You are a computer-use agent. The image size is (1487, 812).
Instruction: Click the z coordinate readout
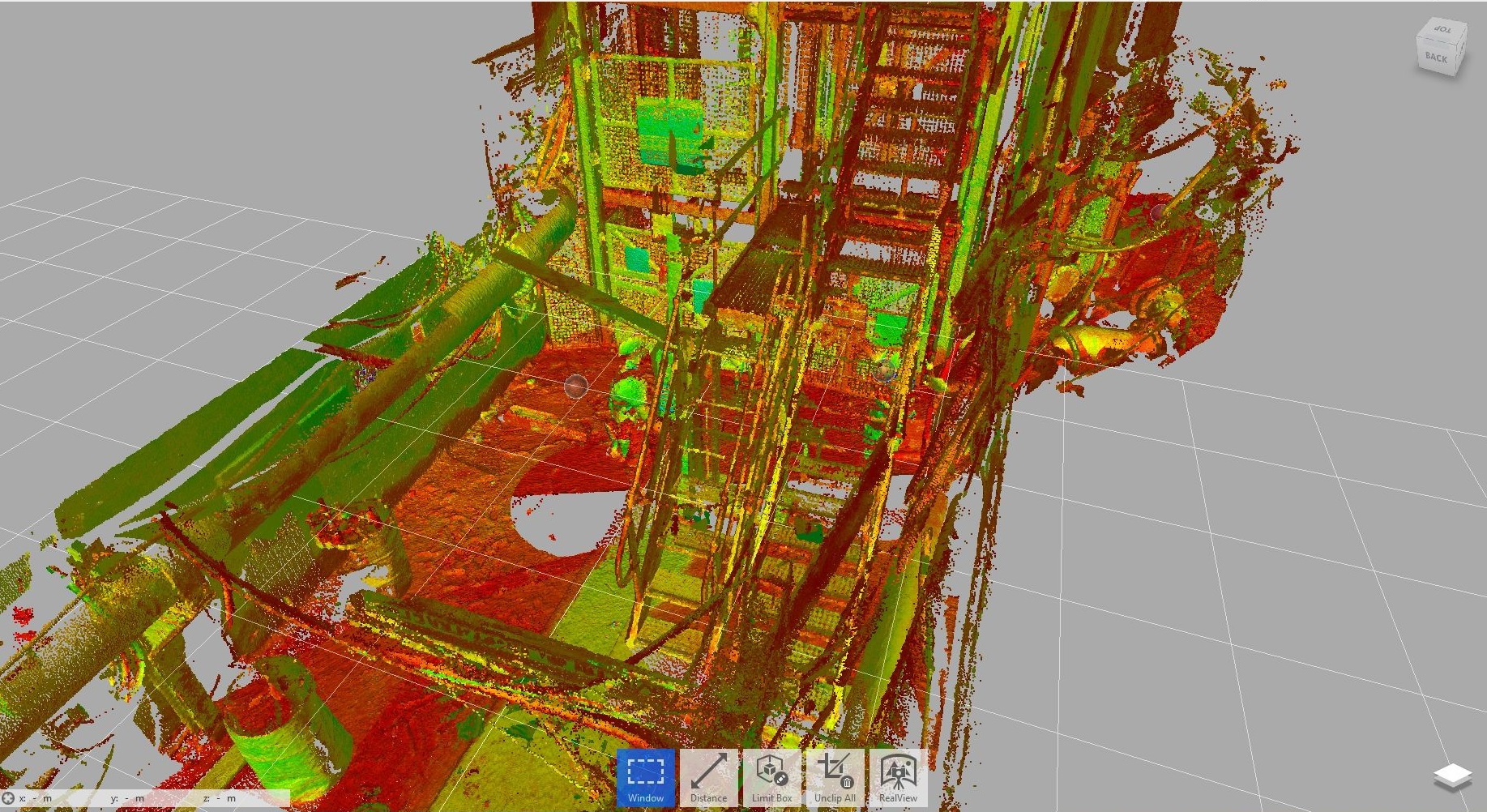point(220,798)
